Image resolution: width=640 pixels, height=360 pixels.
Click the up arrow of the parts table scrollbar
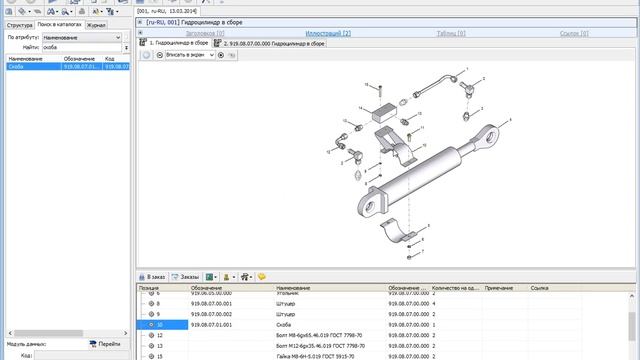pyautogui.click(x=631, y=296)
